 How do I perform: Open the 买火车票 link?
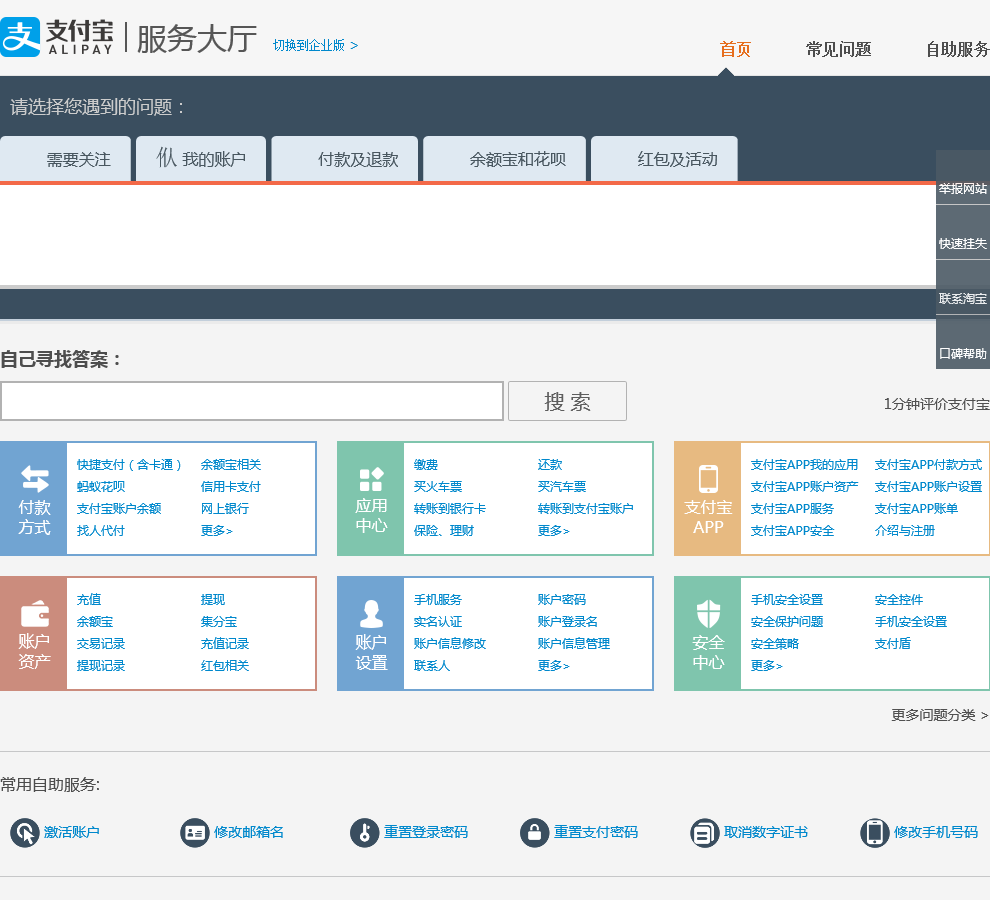tap(438, 487)
